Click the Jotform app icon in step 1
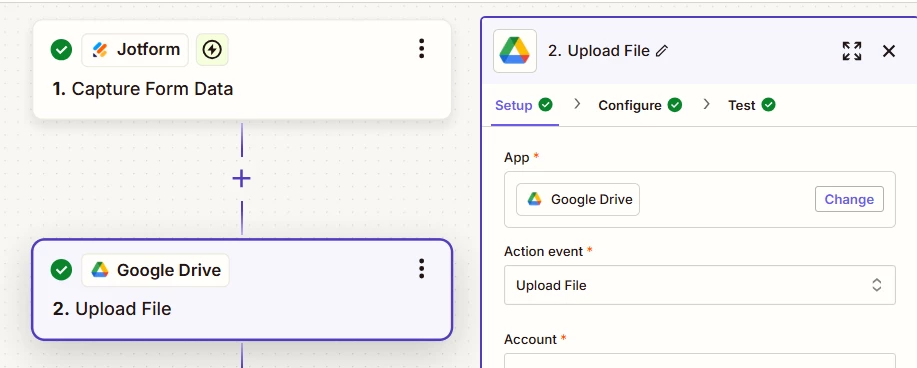The image size is (917, 368). click(x=100, y=50)
